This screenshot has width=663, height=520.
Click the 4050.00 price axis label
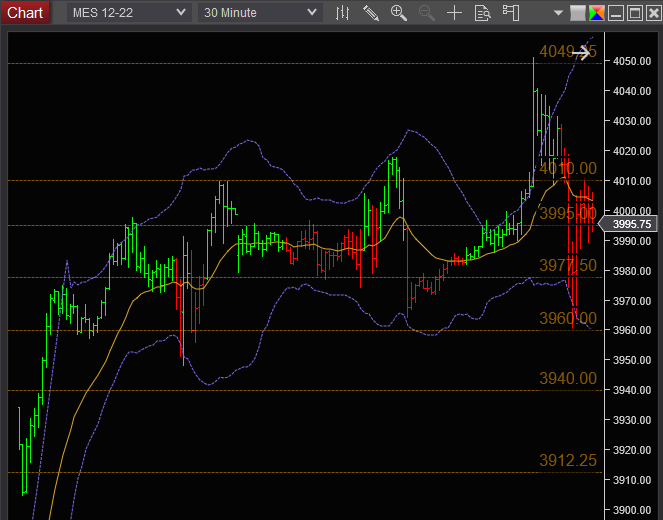(x=632, y=61)
